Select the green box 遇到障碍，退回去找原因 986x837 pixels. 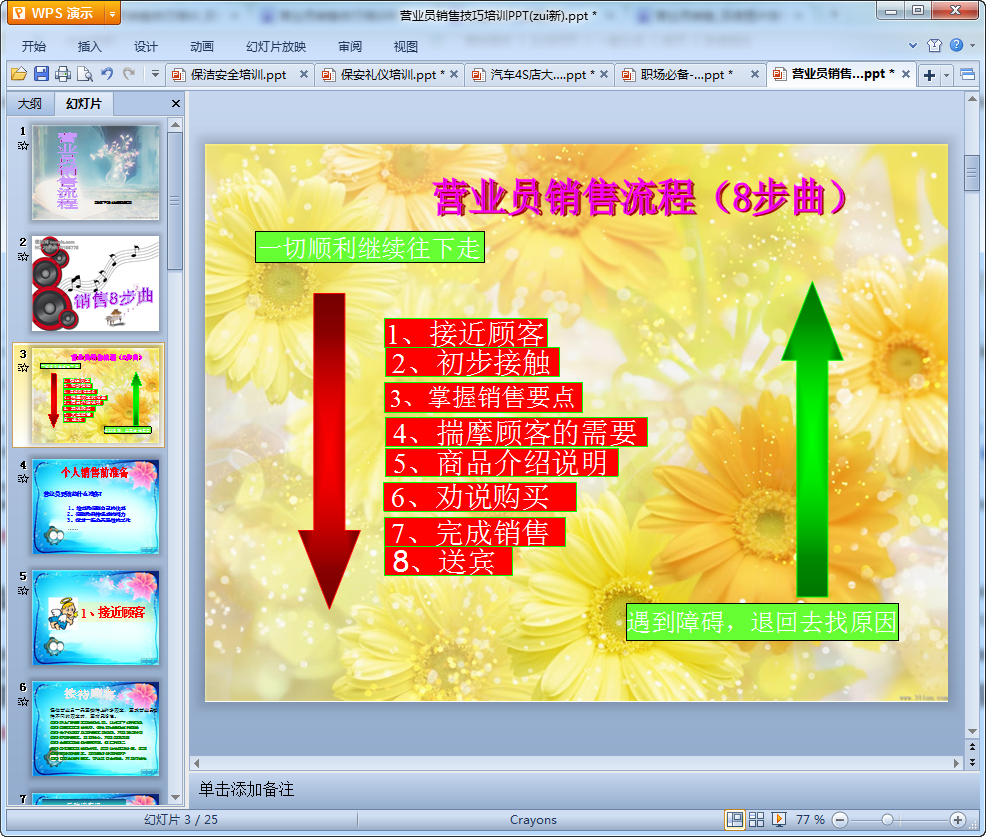point(762,623)
